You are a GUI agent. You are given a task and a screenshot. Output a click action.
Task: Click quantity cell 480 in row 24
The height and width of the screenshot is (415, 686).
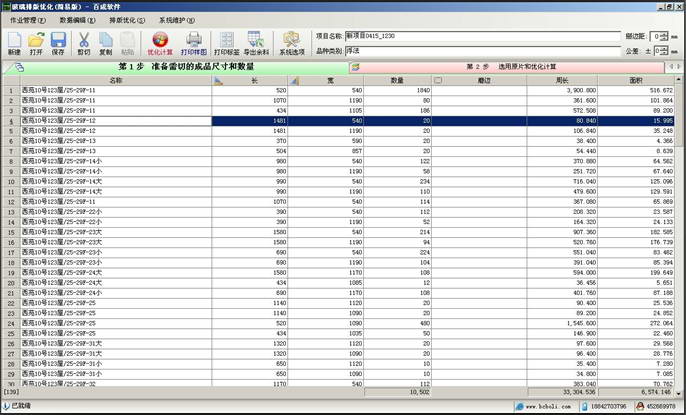pyautogui.click(x=397, y=323)
